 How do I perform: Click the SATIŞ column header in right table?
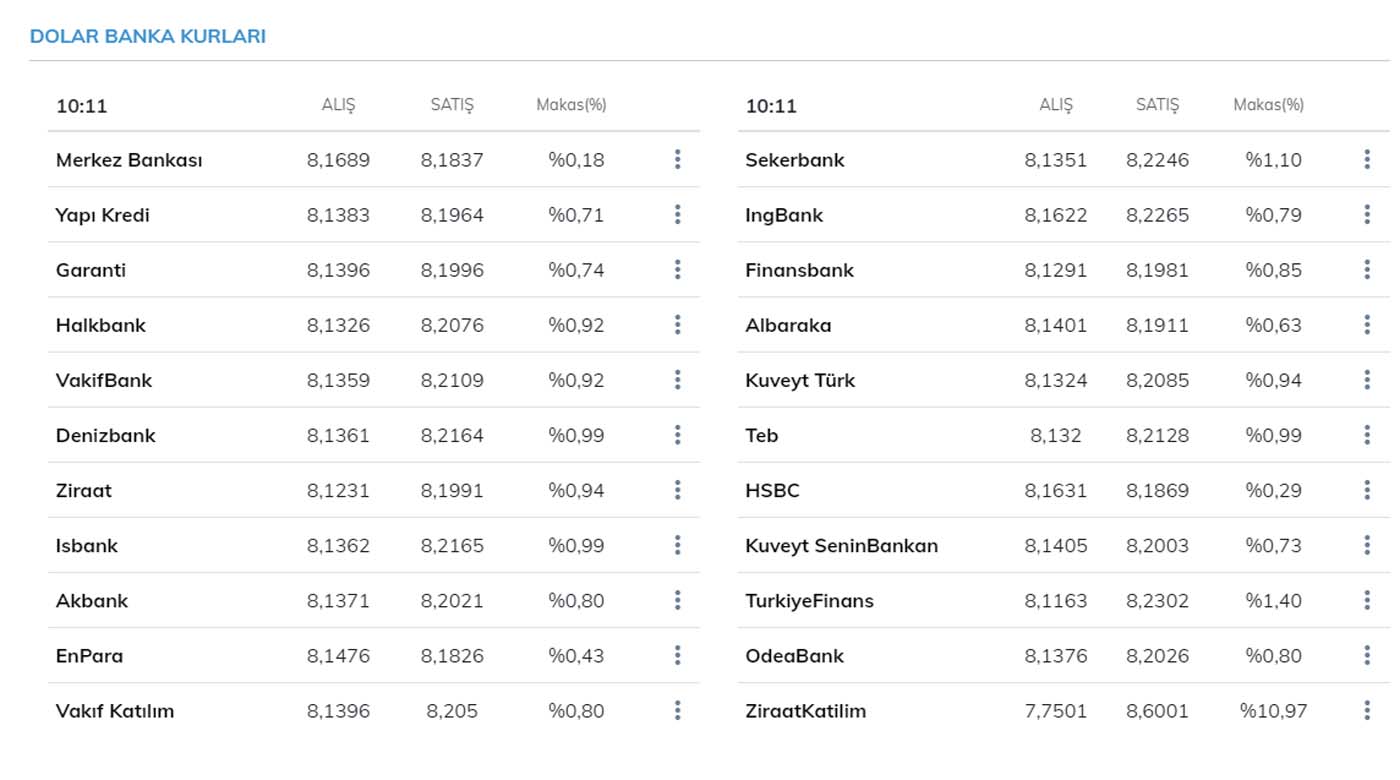coord(1157,105)
